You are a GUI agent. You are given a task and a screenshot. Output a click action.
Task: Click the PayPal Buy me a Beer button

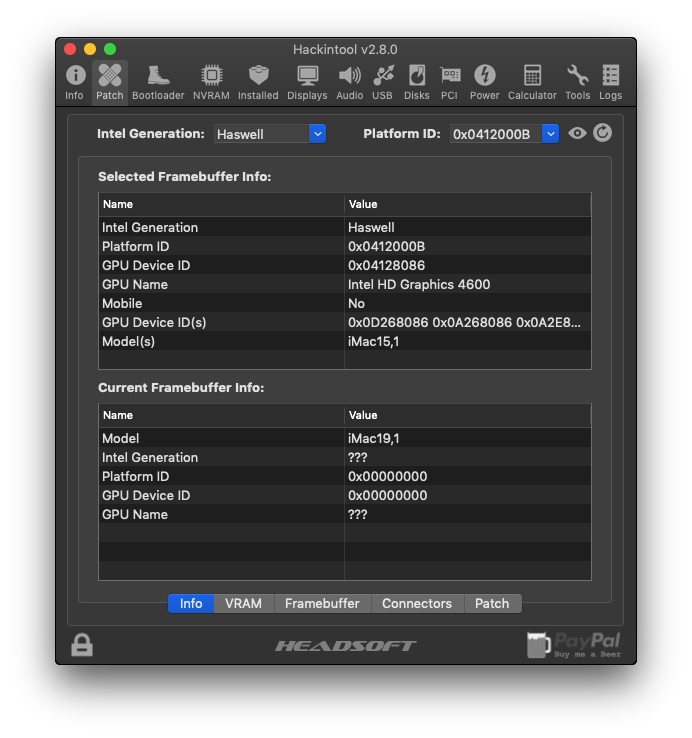(574, 645)
